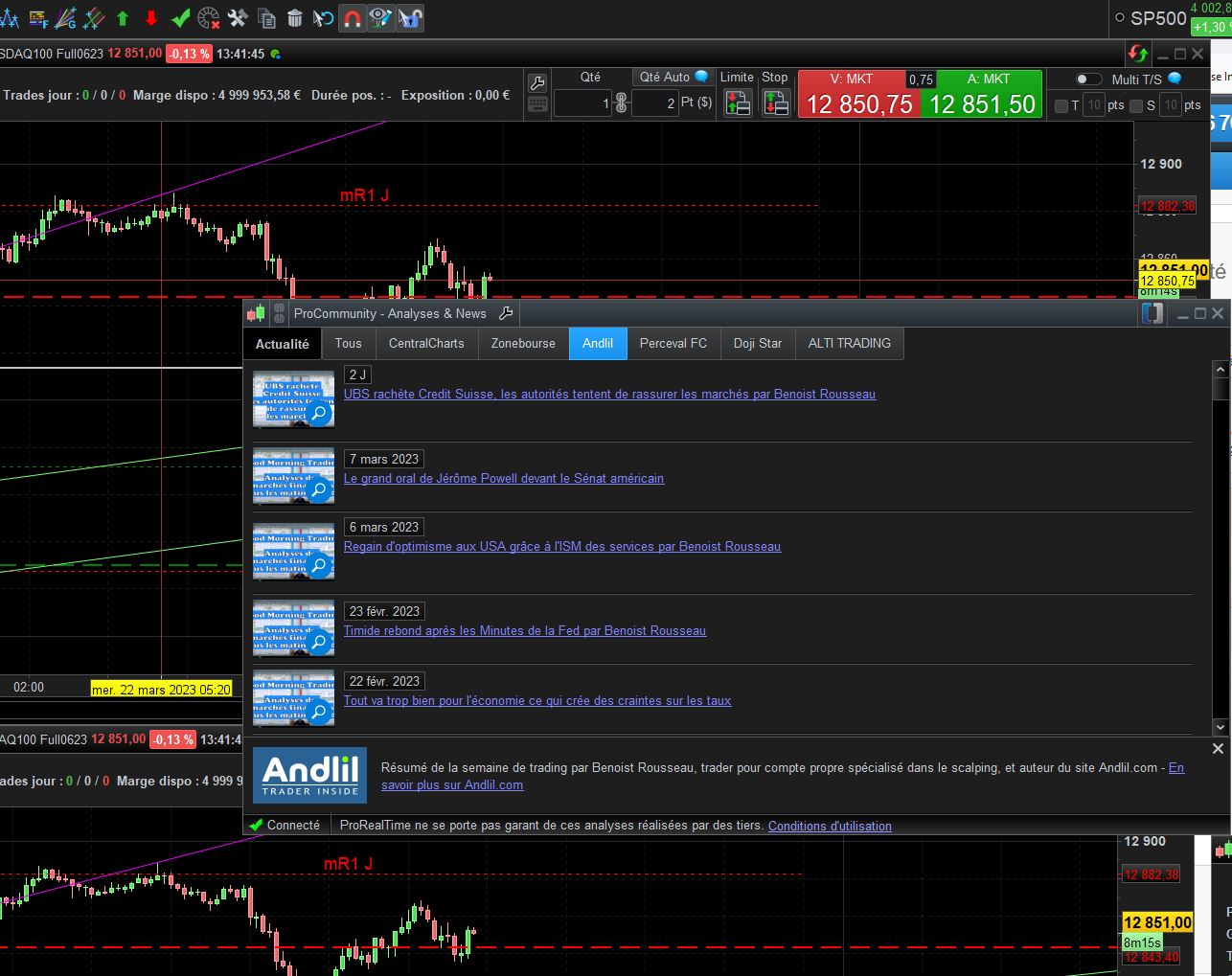Open Jérôme Powell Sénat américain article link
1232x976 pixels.
click(x=504, y=478)
